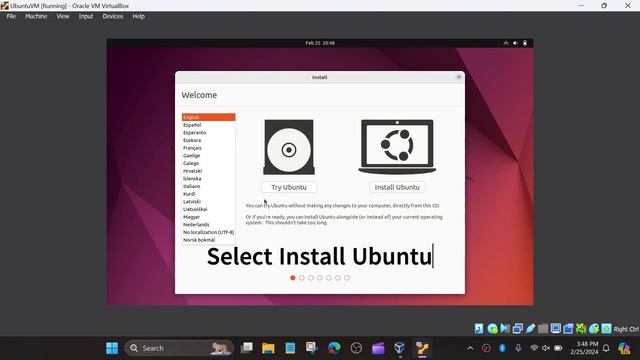The height and width of the screenshot is (360, 640).
Task: Open the notifications bell icon
Action: coord(606,348)
